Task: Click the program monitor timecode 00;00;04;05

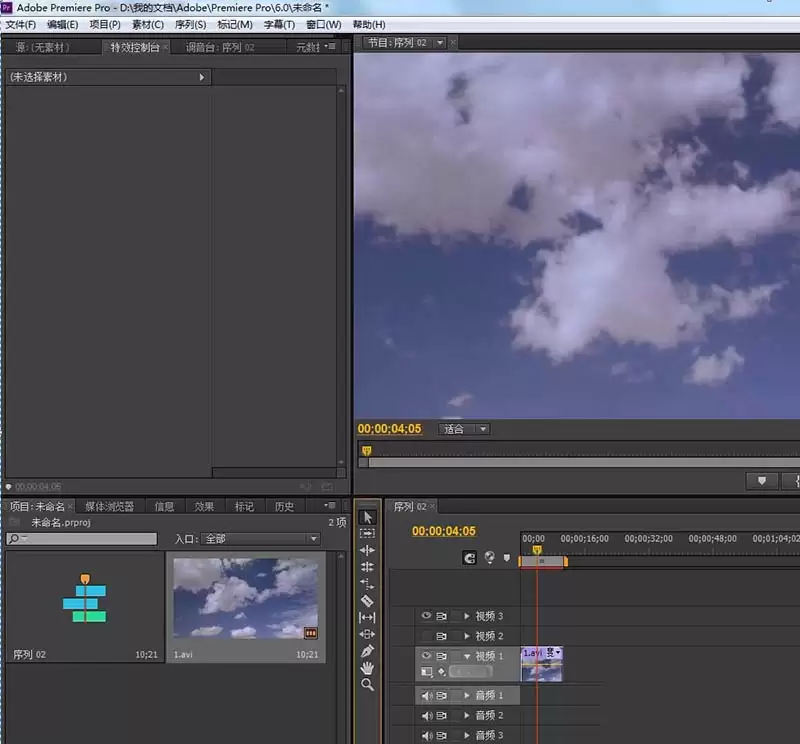Action: 389,429
